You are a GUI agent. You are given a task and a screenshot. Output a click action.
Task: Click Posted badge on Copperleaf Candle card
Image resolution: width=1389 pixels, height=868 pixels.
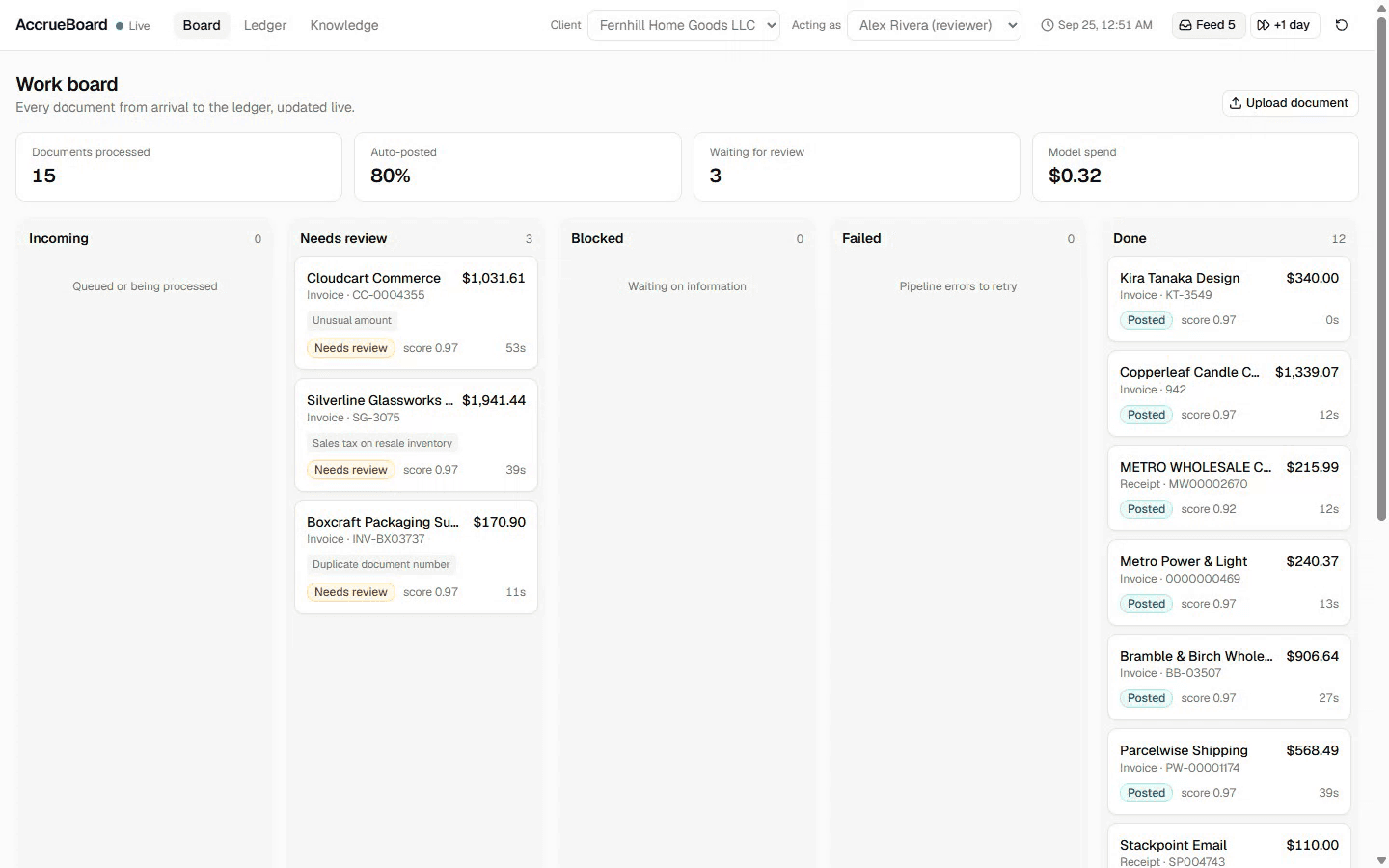[x=1146, y=415]
